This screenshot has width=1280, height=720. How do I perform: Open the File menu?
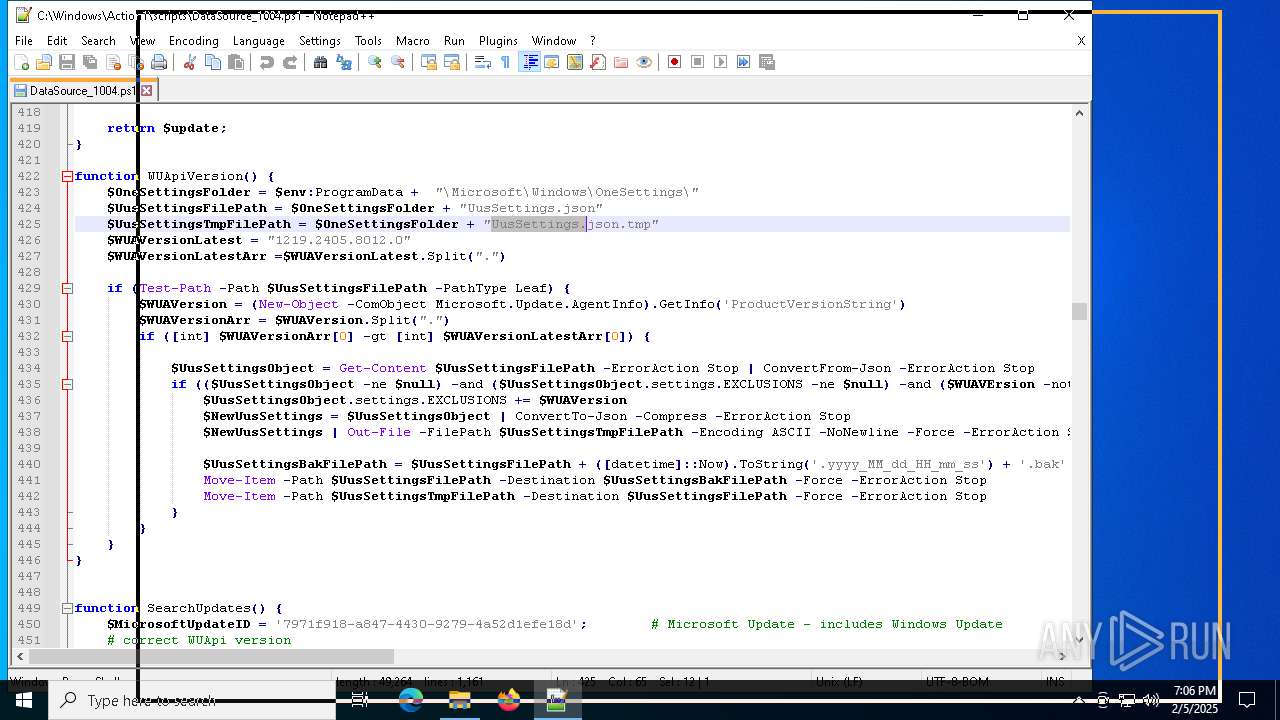click(23, 41)
